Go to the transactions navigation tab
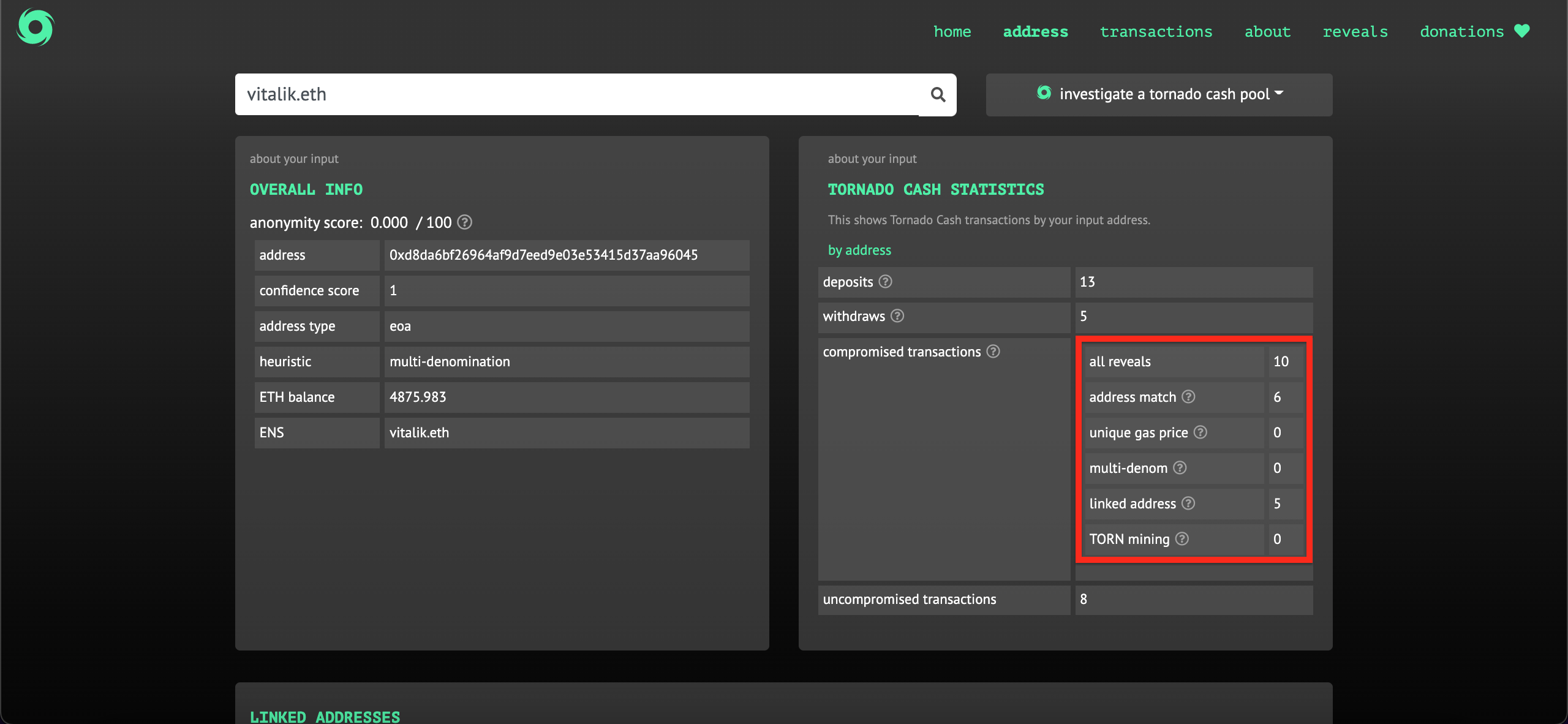Screen dimensions: 1568x724 coord(1156,32)
